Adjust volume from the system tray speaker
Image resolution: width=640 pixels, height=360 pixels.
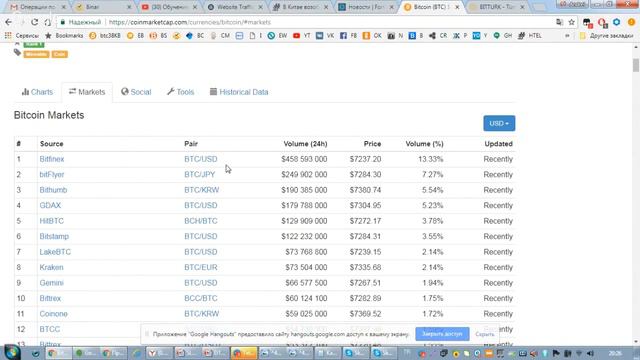[590, 353]
